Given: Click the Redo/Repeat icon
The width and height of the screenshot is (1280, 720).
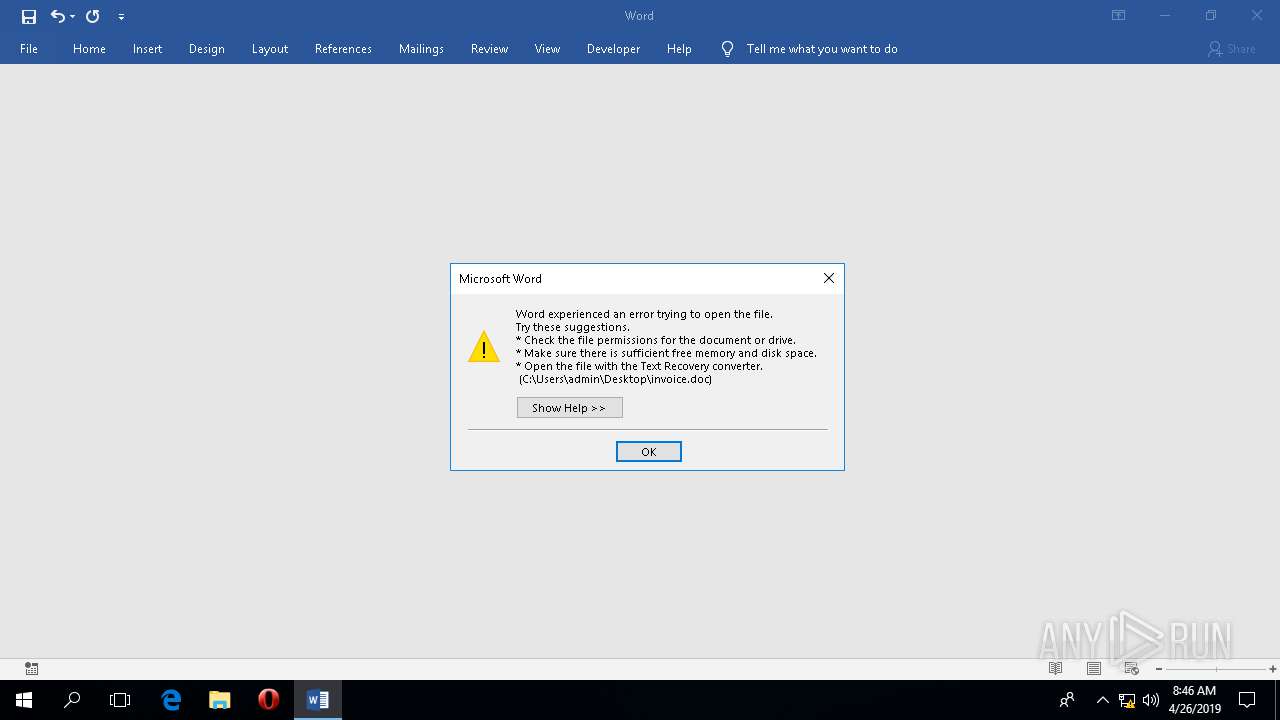Looking at the screenshot, I should point(92,16).
